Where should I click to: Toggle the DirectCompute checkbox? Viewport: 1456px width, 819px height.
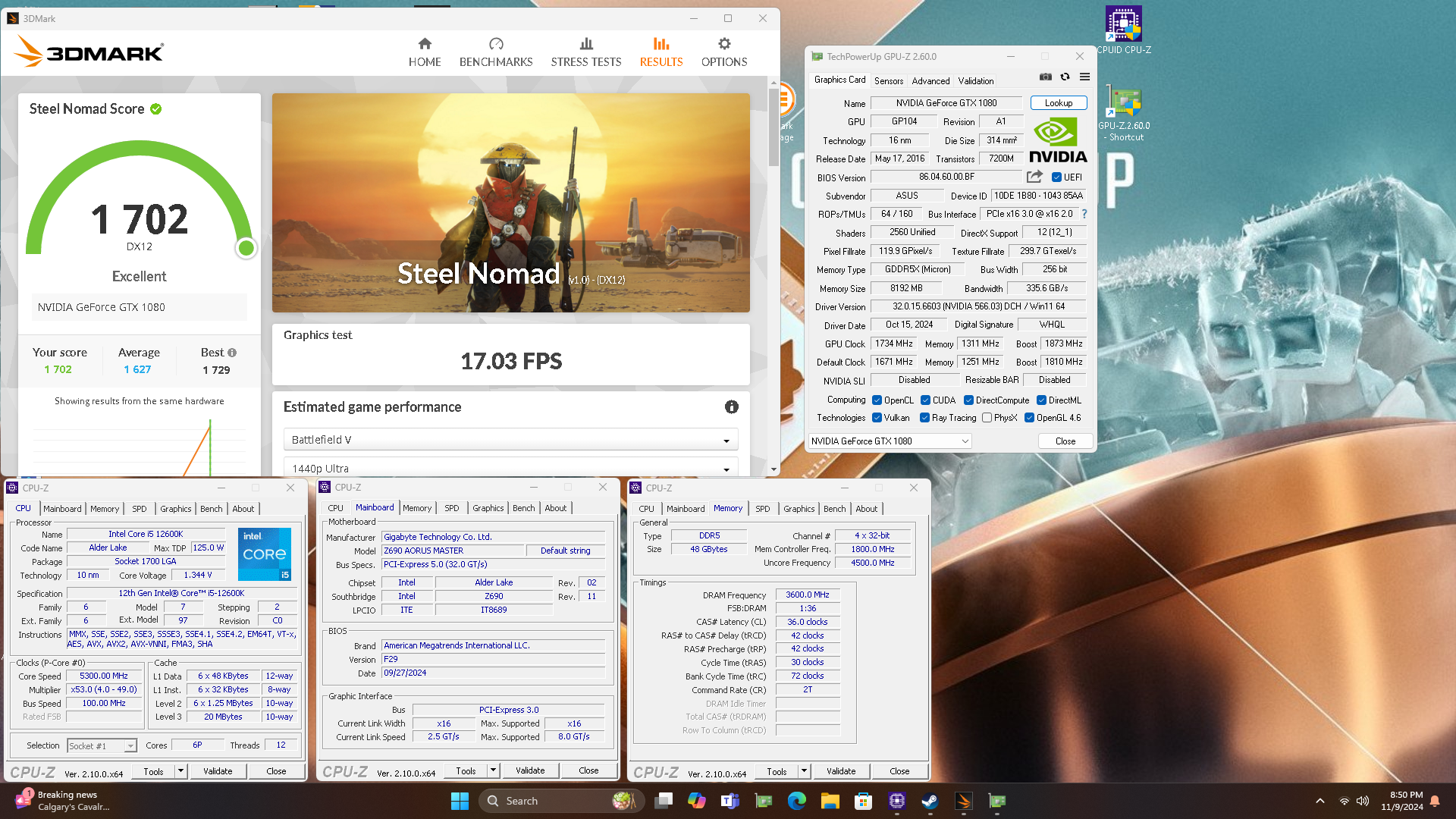click(x=968, y=400)
